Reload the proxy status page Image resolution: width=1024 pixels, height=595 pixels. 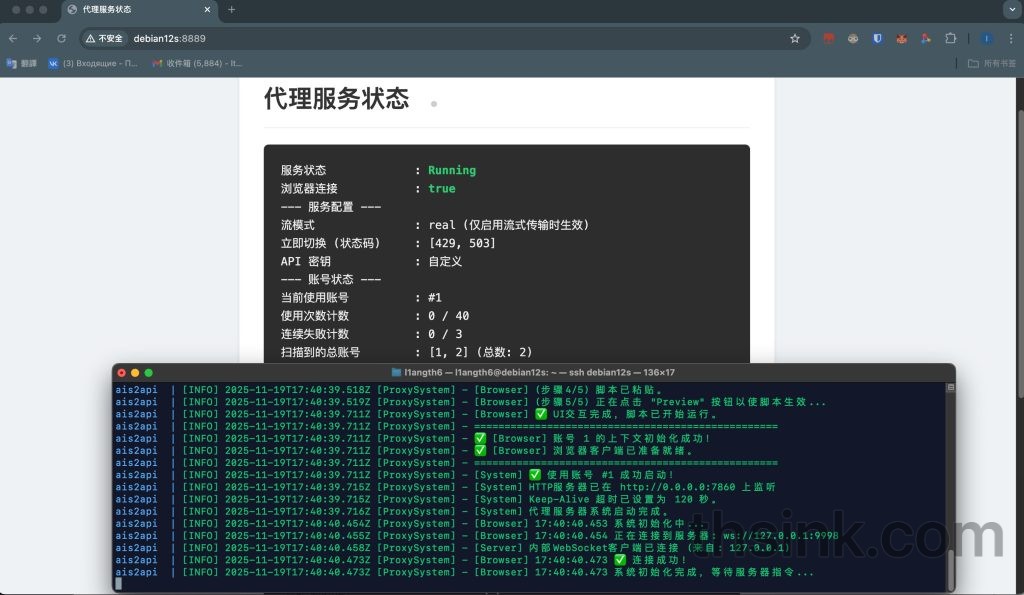point(61,38)
